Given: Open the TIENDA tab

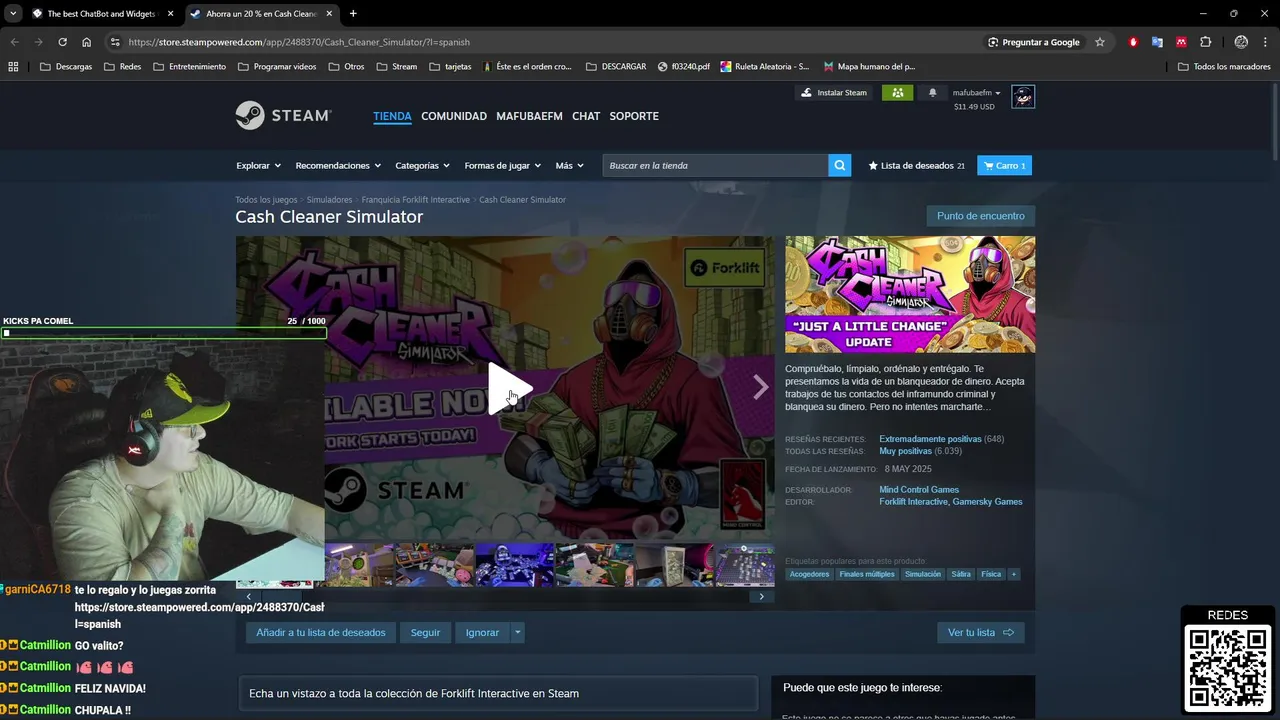Looking at the screenshot, I should (x=392, y=116).
